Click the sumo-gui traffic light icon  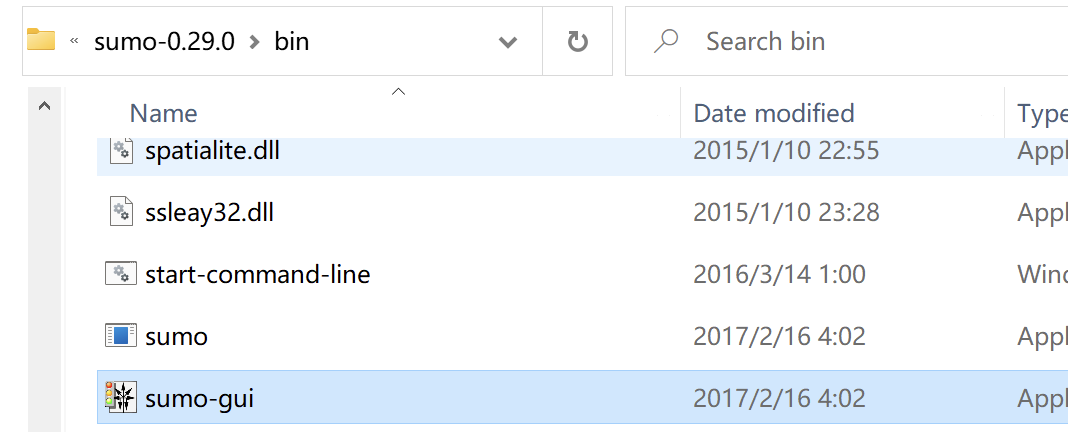[x=120, y=398]
